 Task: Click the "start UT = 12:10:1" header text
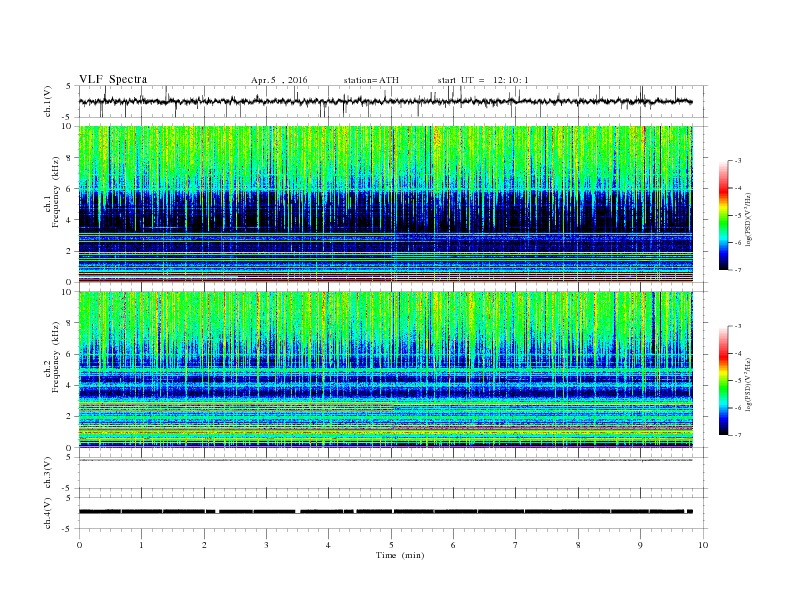(483, 80)
